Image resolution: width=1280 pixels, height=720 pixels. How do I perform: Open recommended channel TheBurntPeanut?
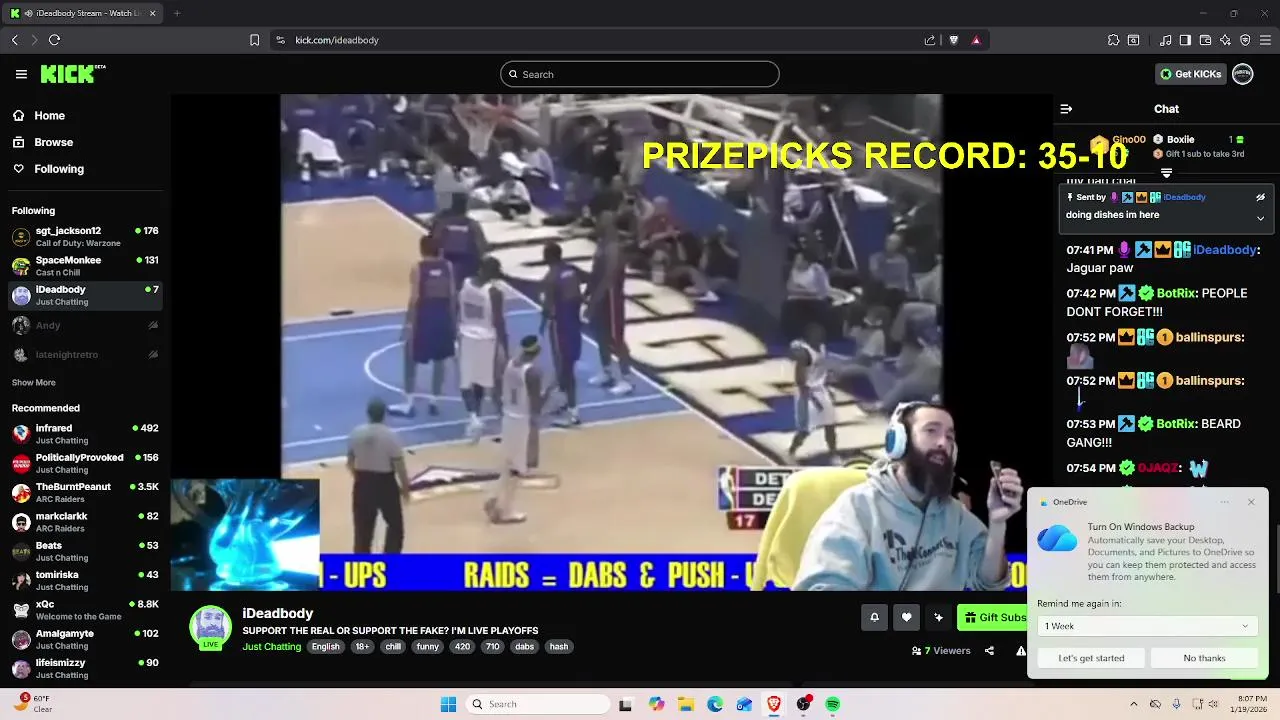pos(85,493)
